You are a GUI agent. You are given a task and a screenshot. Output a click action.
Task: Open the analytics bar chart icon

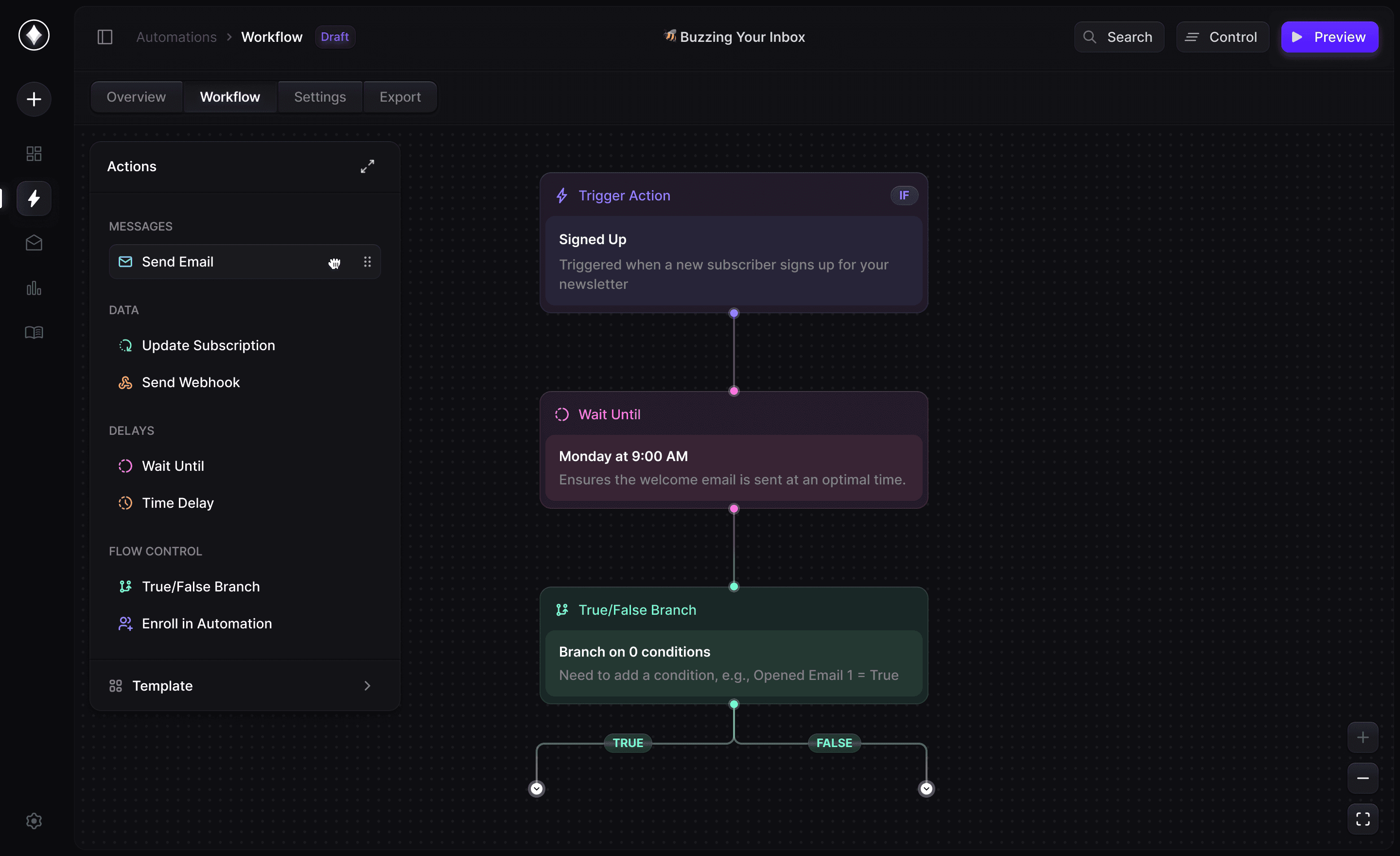click(x=34, y=288)
